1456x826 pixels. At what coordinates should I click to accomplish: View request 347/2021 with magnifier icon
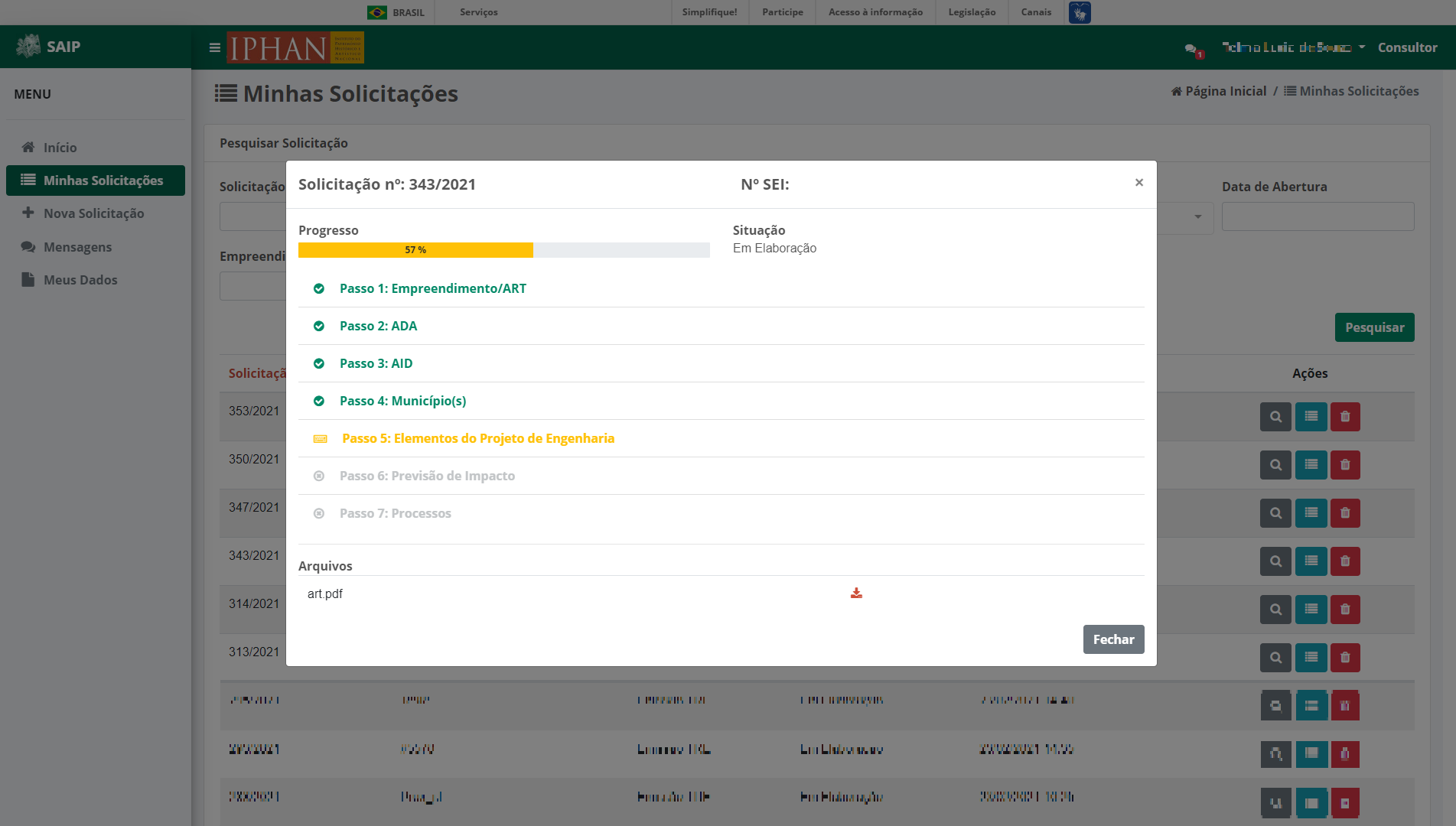(1275, 513)
